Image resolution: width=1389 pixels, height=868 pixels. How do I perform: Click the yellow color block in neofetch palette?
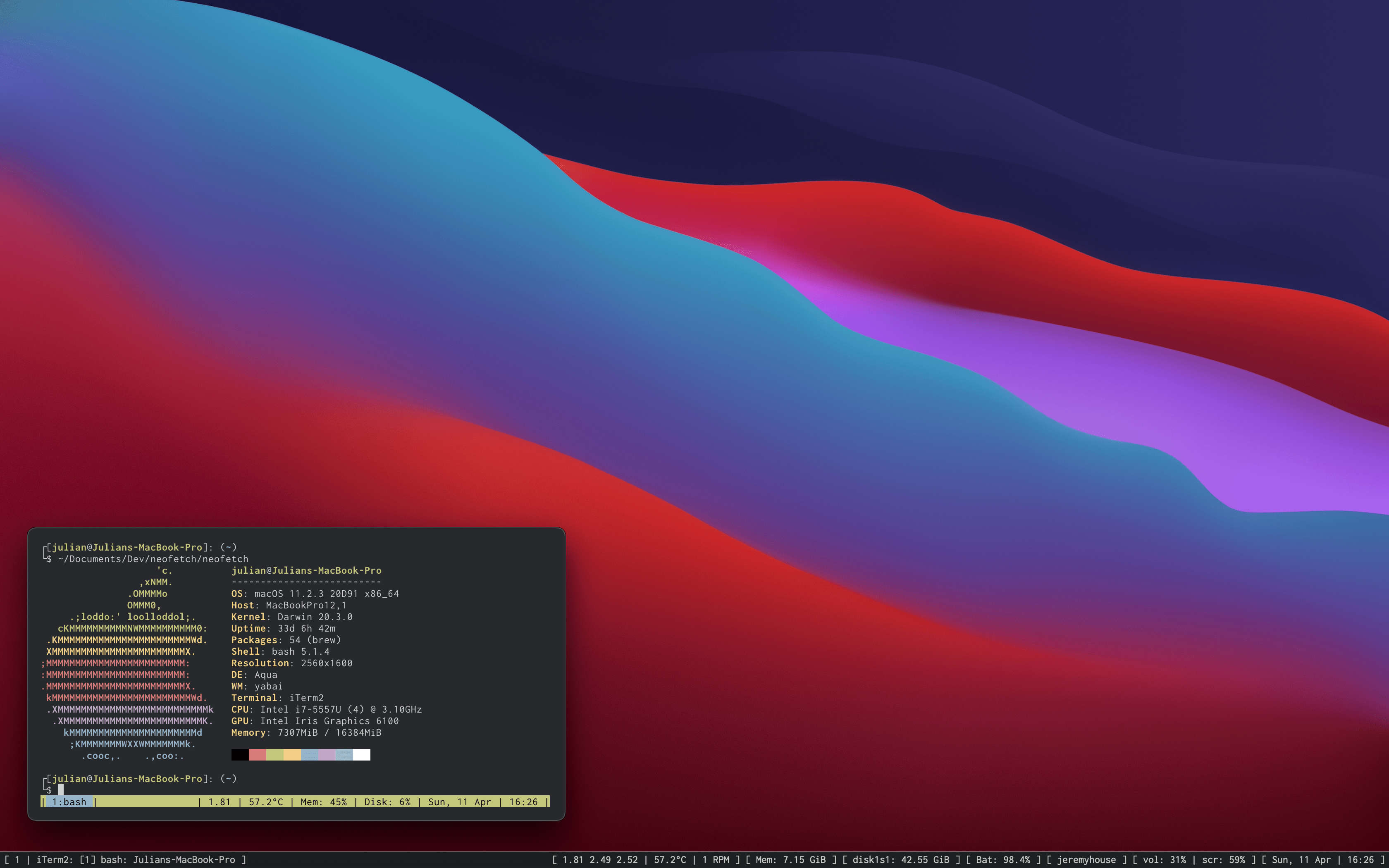coord(292,754)
